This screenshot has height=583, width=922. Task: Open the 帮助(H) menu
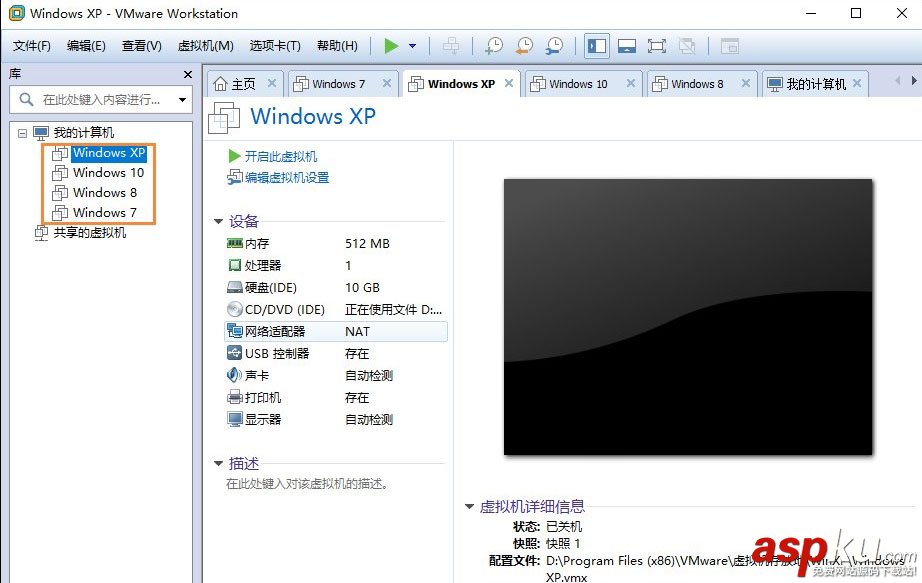click(338, 46)
